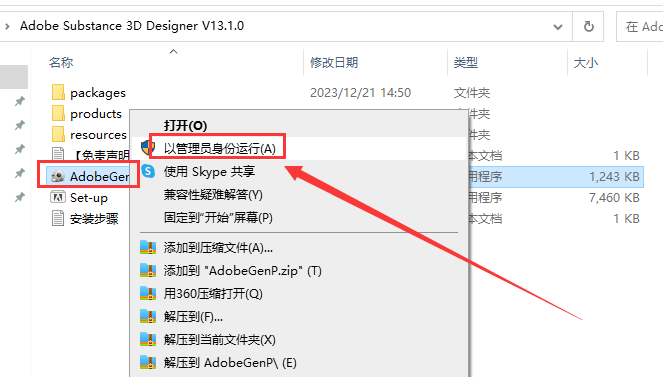Open the products folder icon
663x377 pixels.
click(58, 113)
